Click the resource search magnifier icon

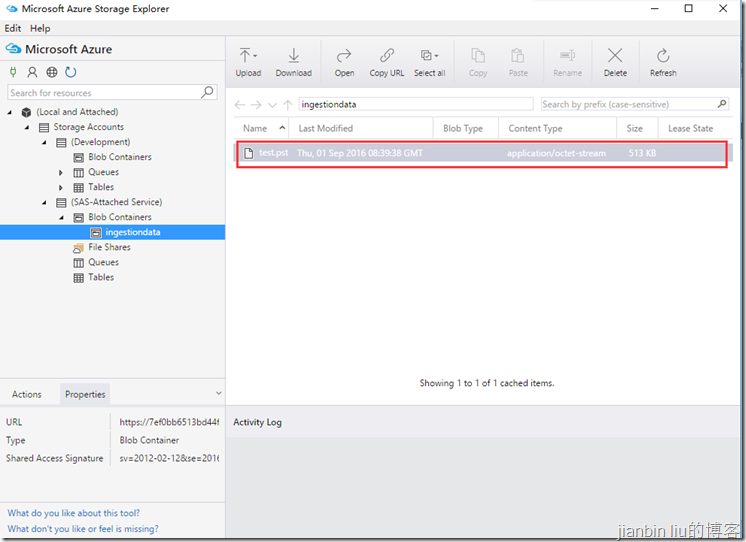pos(207,92)
